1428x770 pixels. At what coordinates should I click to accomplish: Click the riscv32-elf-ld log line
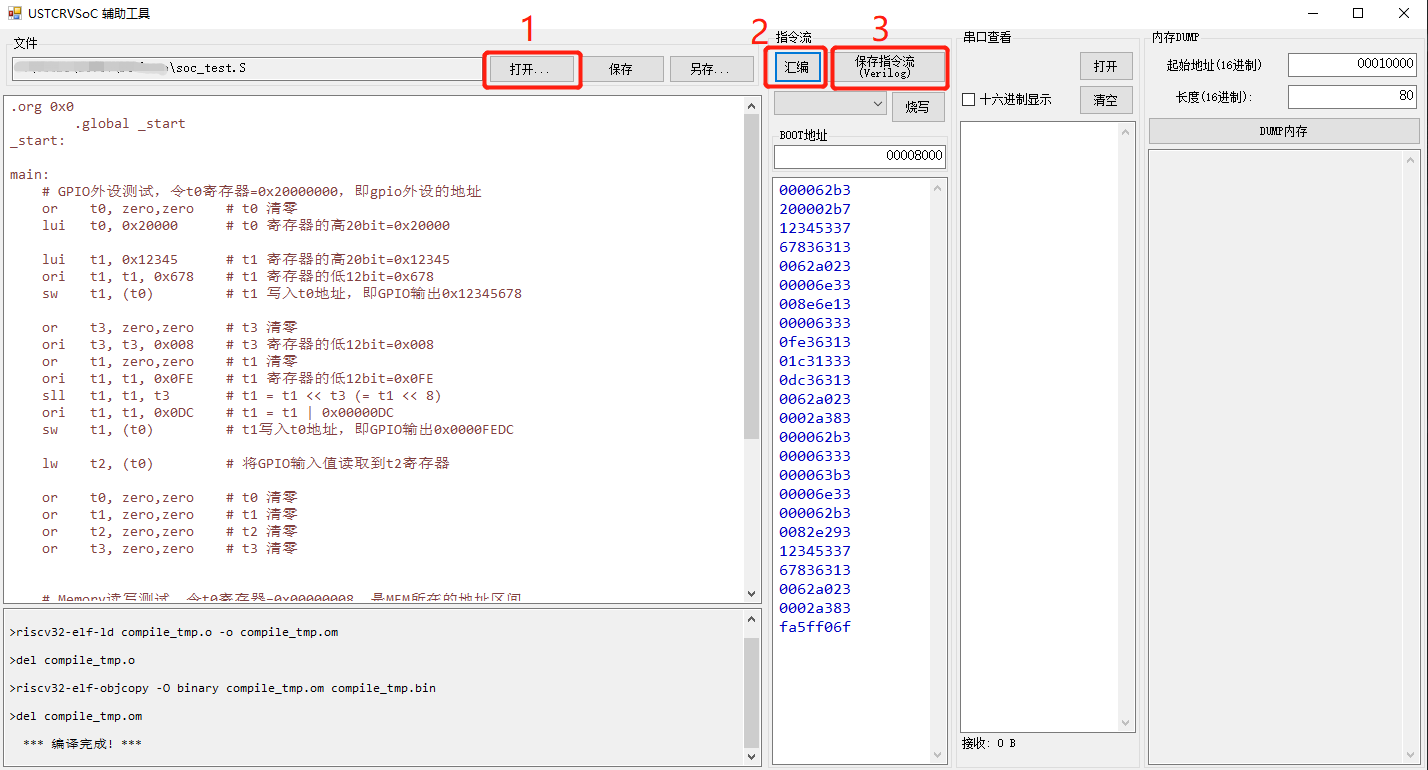point(173,632)
